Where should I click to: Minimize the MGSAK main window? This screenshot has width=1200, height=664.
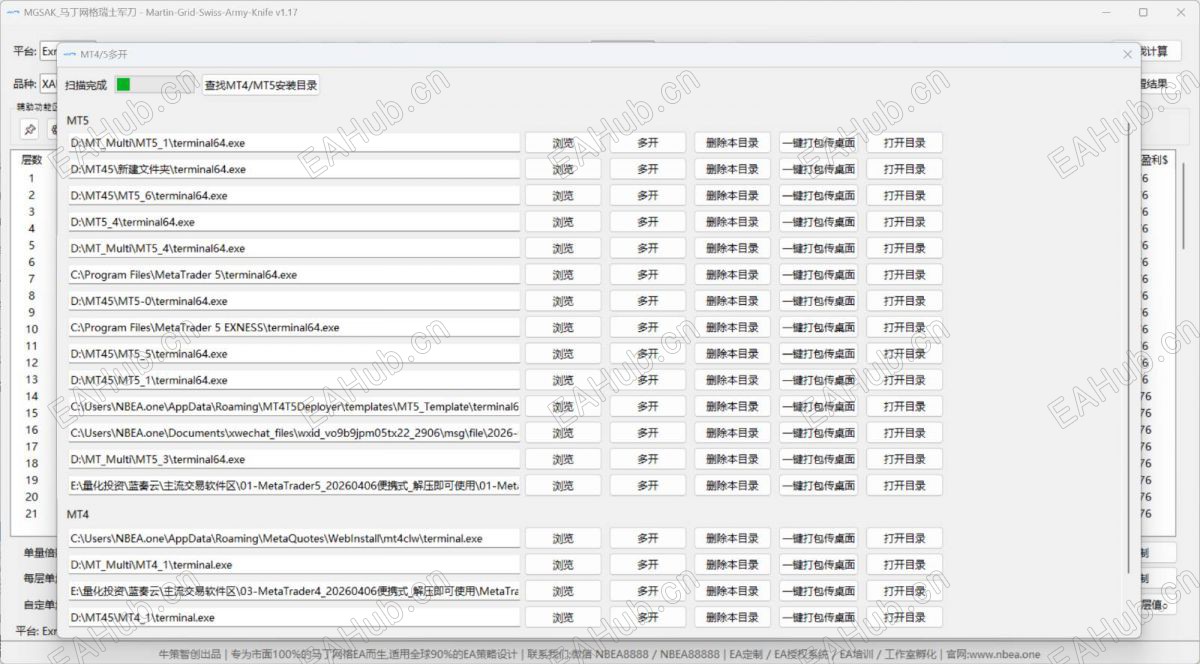pyautogui.click(x=1108, y=12)
